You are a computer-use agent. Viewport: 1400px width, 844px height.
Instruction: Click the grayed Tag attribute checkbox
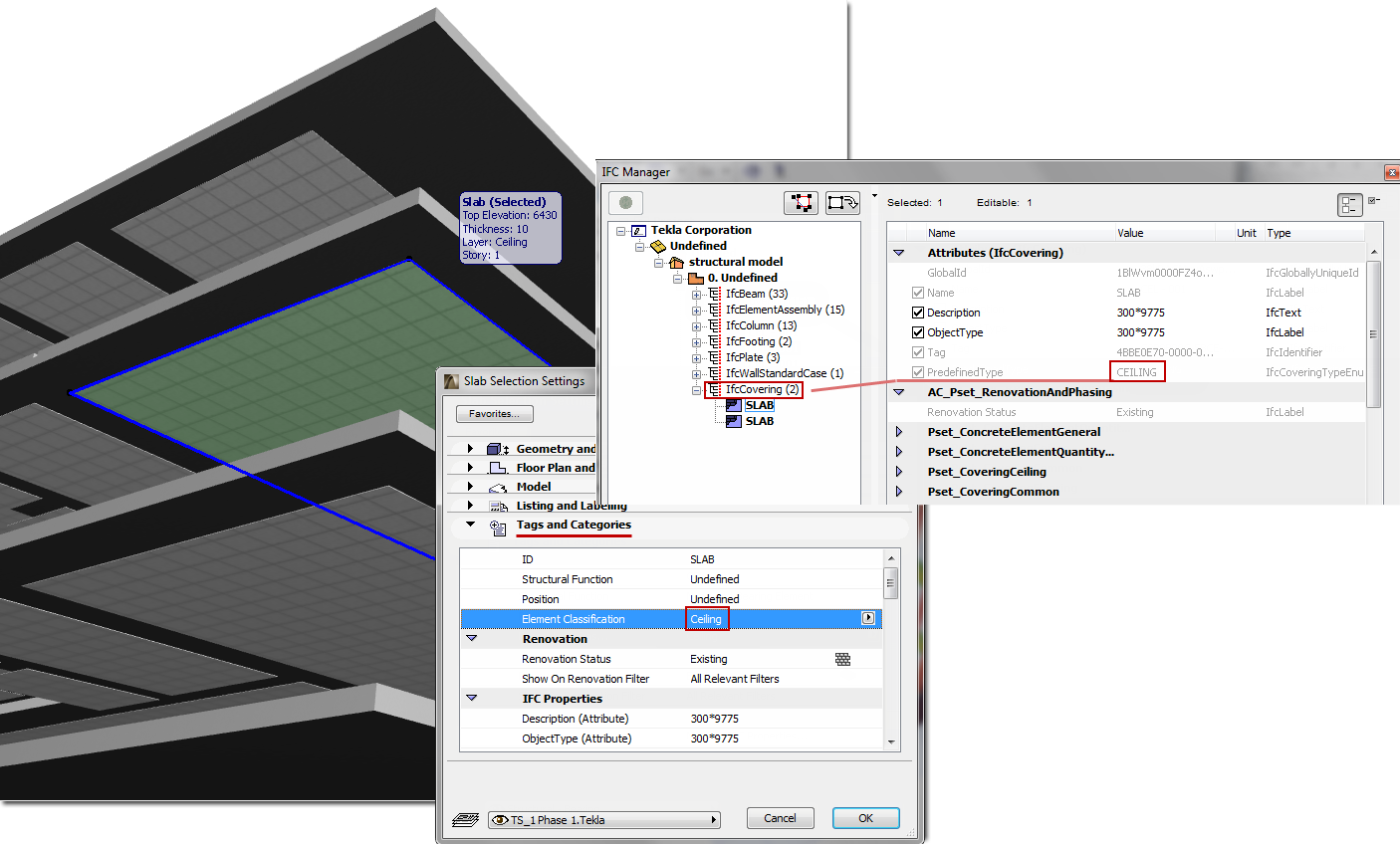point(918,352)
